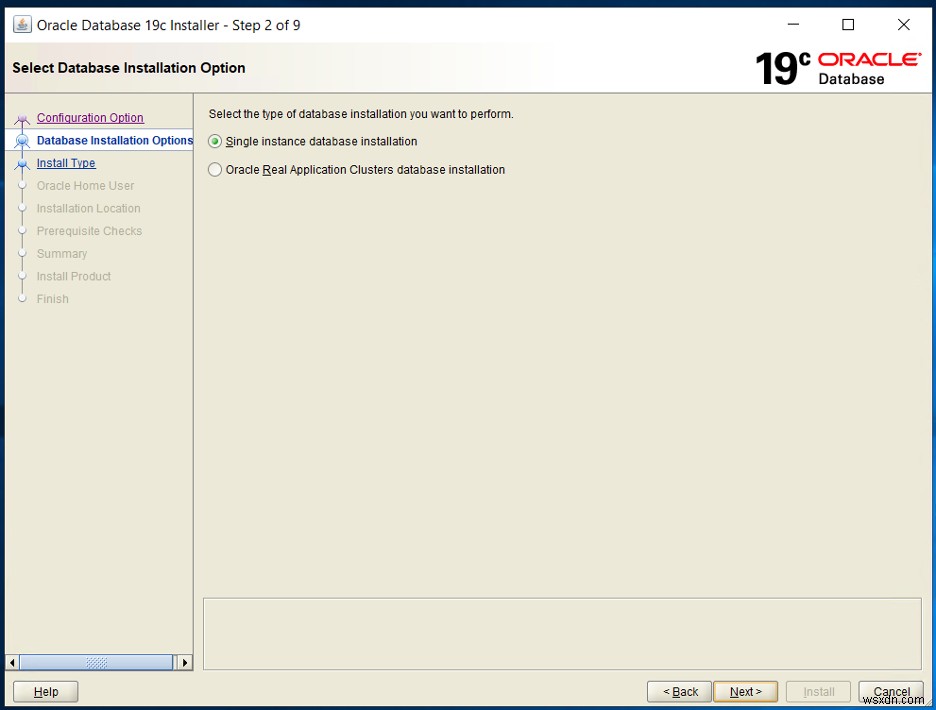The image size is (936, 710).
Task: Select Single instance database installation
Action: coord(214,142)
